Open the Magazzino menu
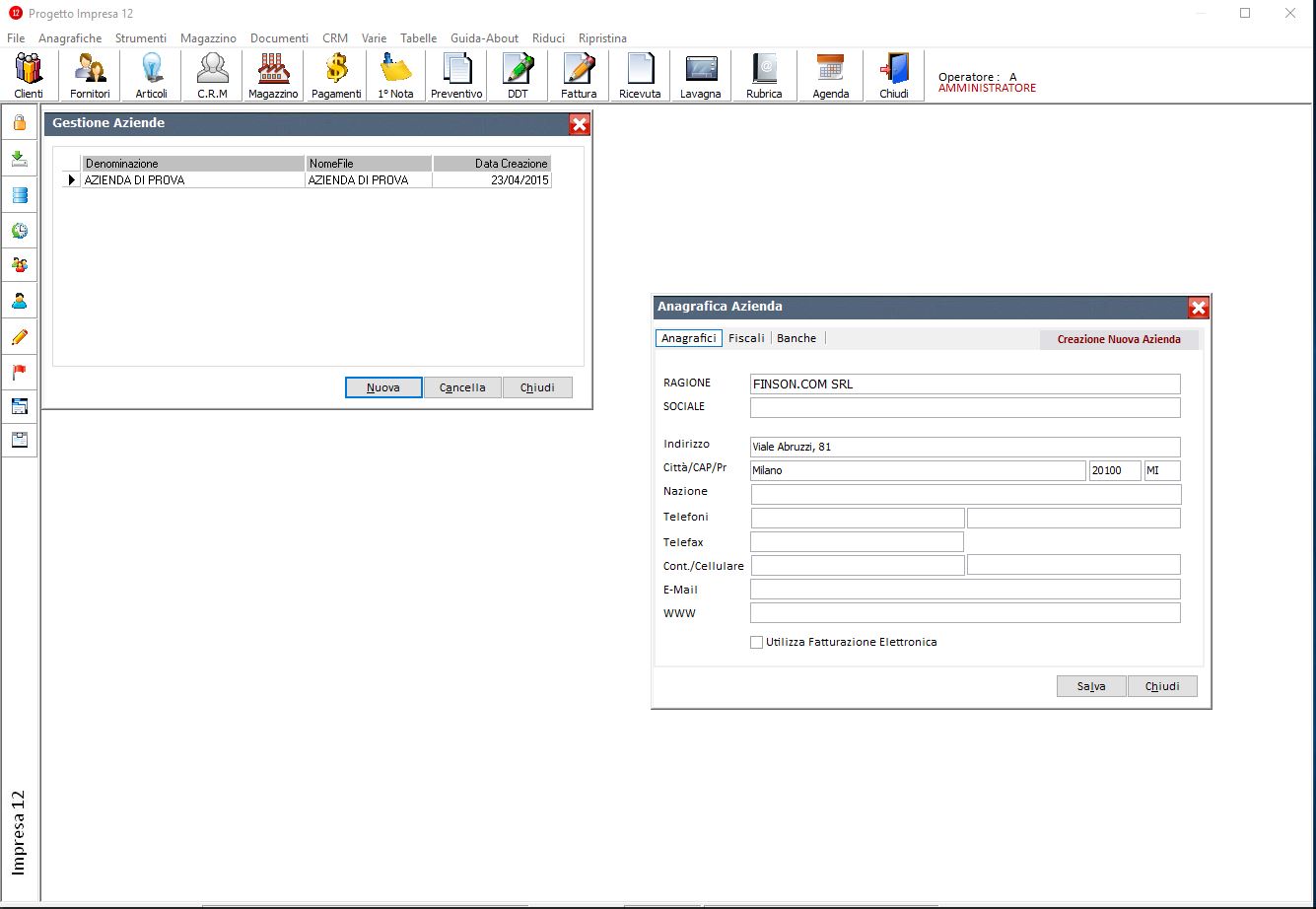Viewport: 1316px width, 909px height. tap(208, 38)
